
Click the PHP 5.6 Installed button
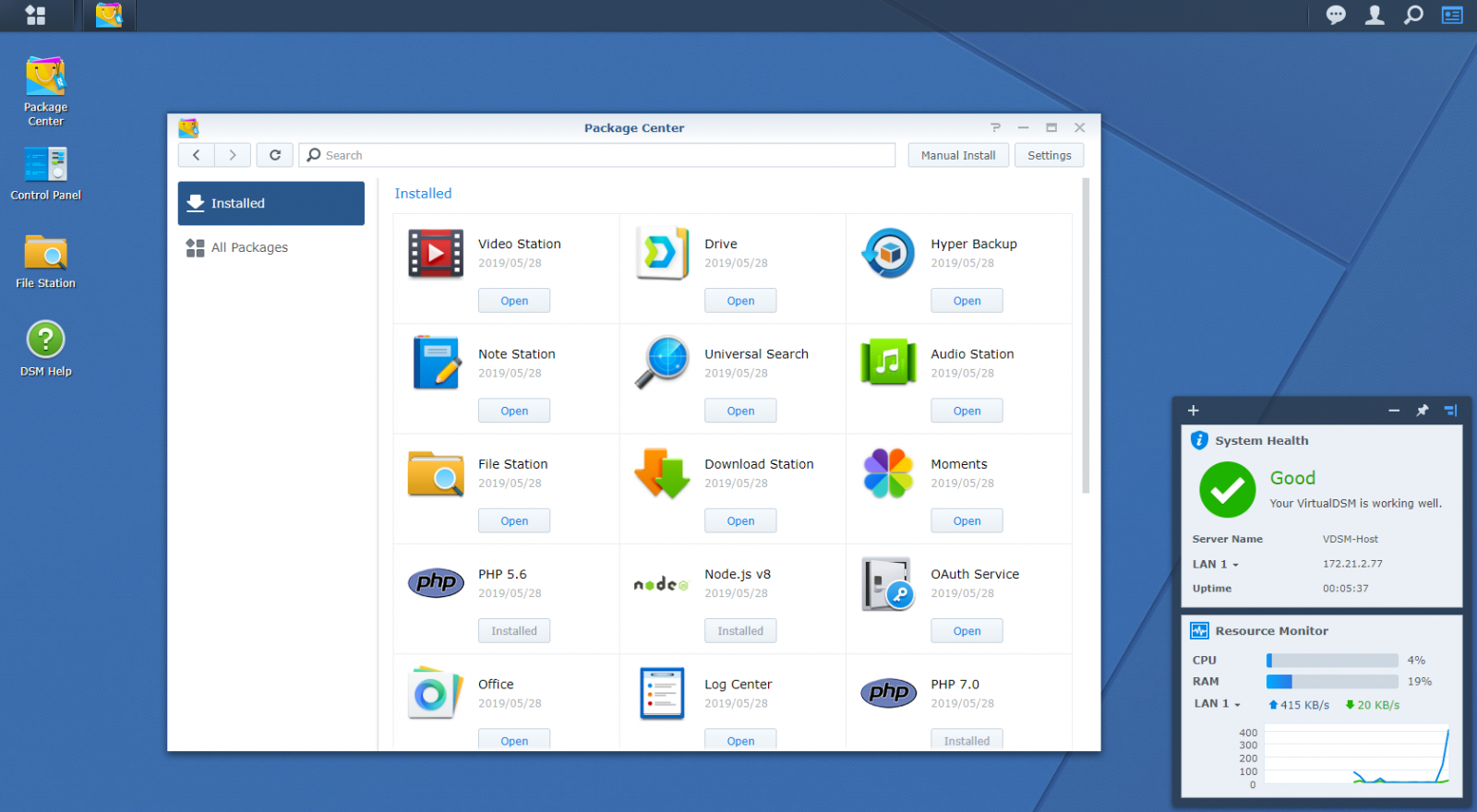point(514,631)
